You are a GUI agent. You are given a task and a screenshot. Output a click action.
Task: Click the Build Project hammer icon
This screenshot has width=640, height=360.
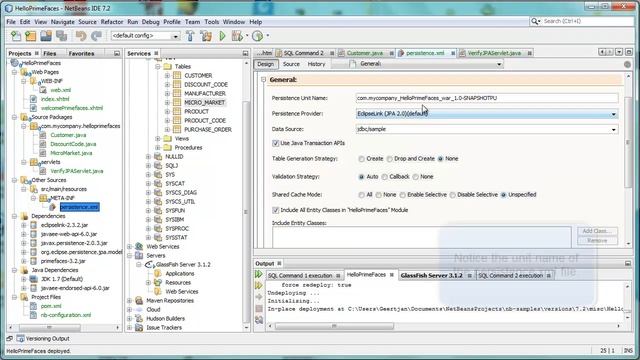190,36
